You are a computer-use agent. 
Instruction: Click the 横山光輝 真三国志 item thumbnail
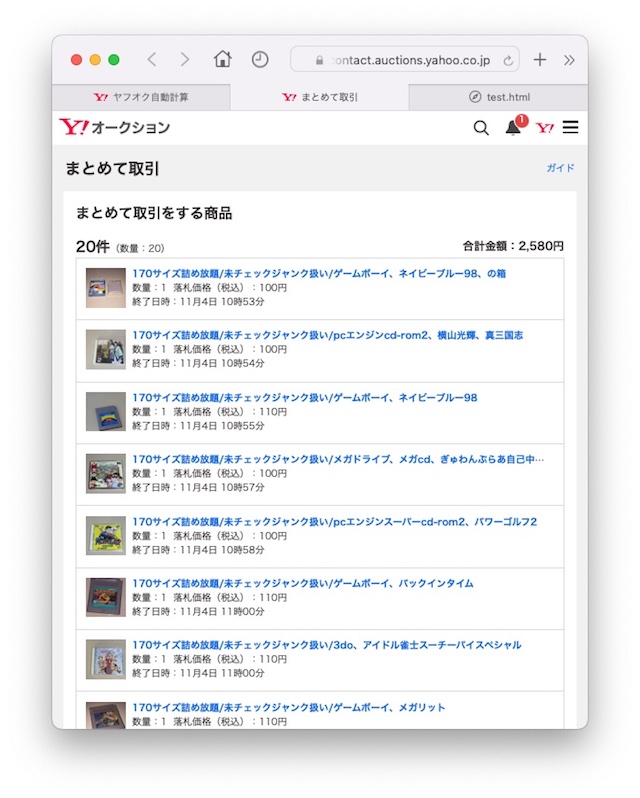[106, 350]
